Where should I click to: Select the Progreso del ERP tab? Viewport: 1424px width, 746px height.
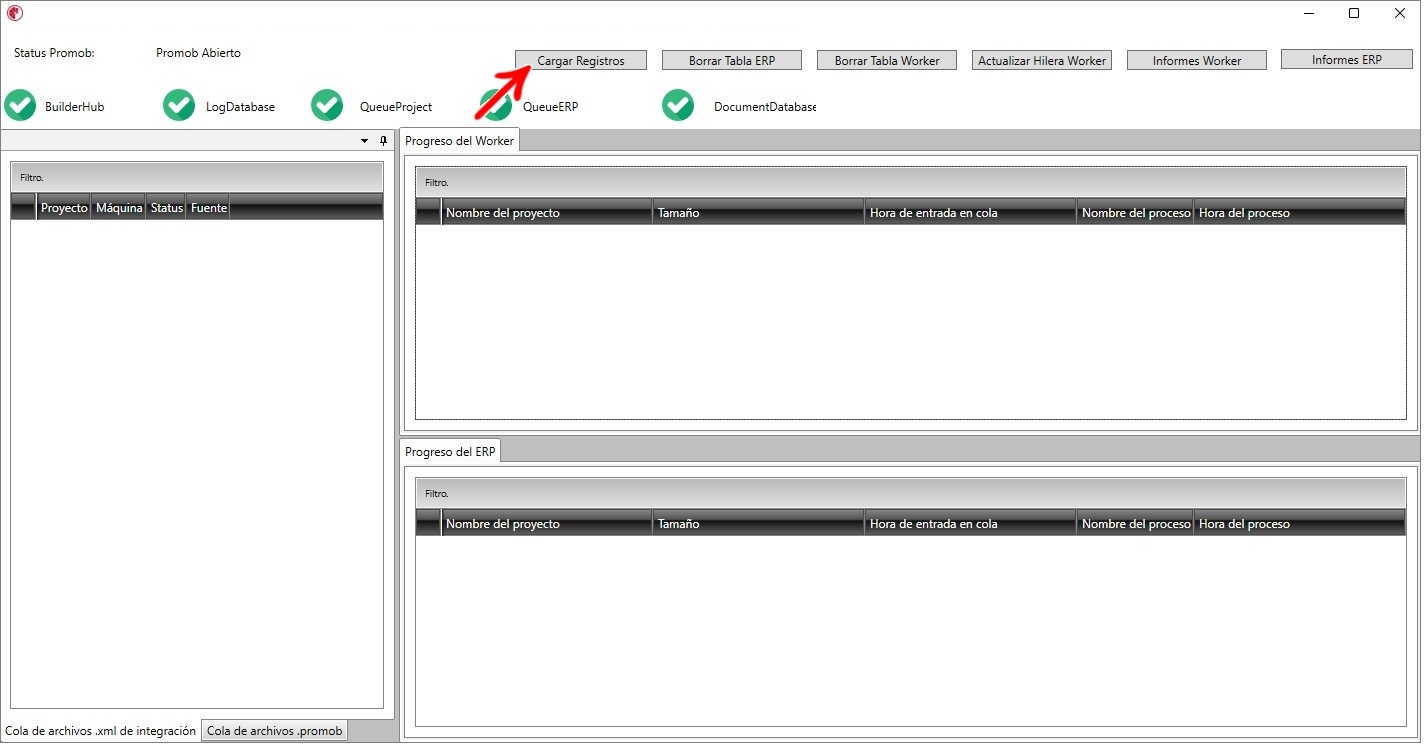click(x=450, y=451)
